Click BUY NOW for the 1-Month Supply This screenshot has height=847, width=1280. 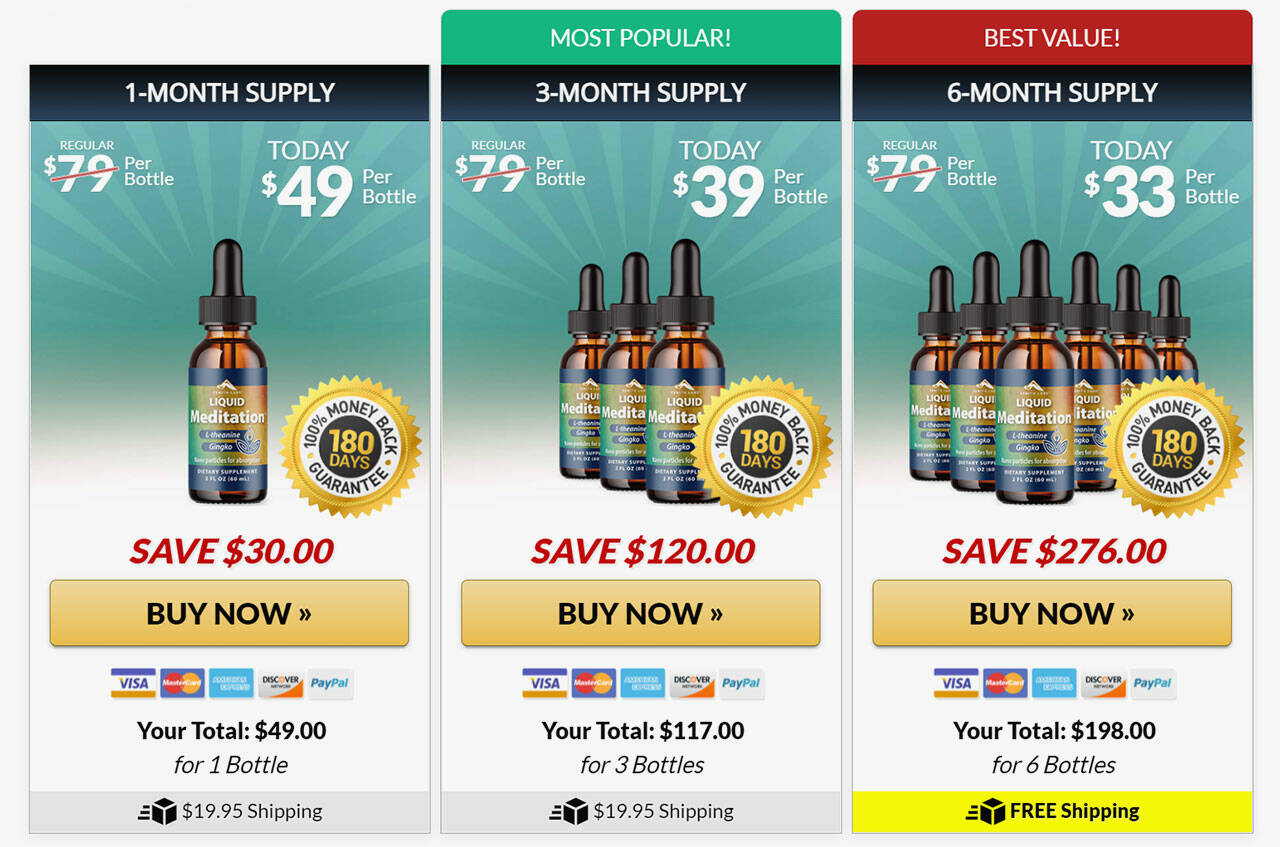[229, 613]
